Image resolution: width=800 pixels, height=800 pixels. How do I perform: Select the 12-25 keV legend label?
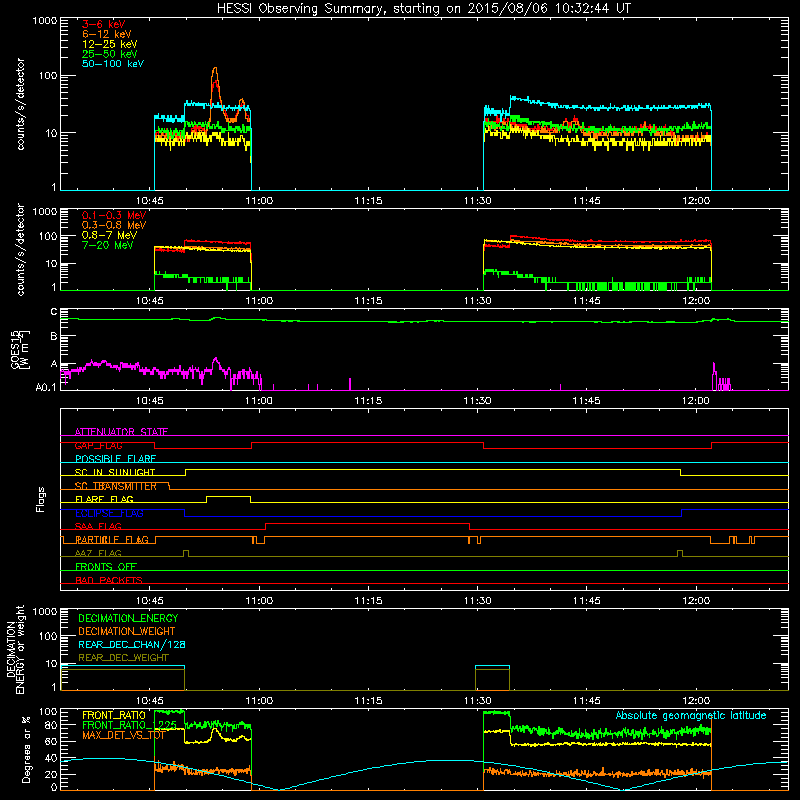tap(110, 44)
